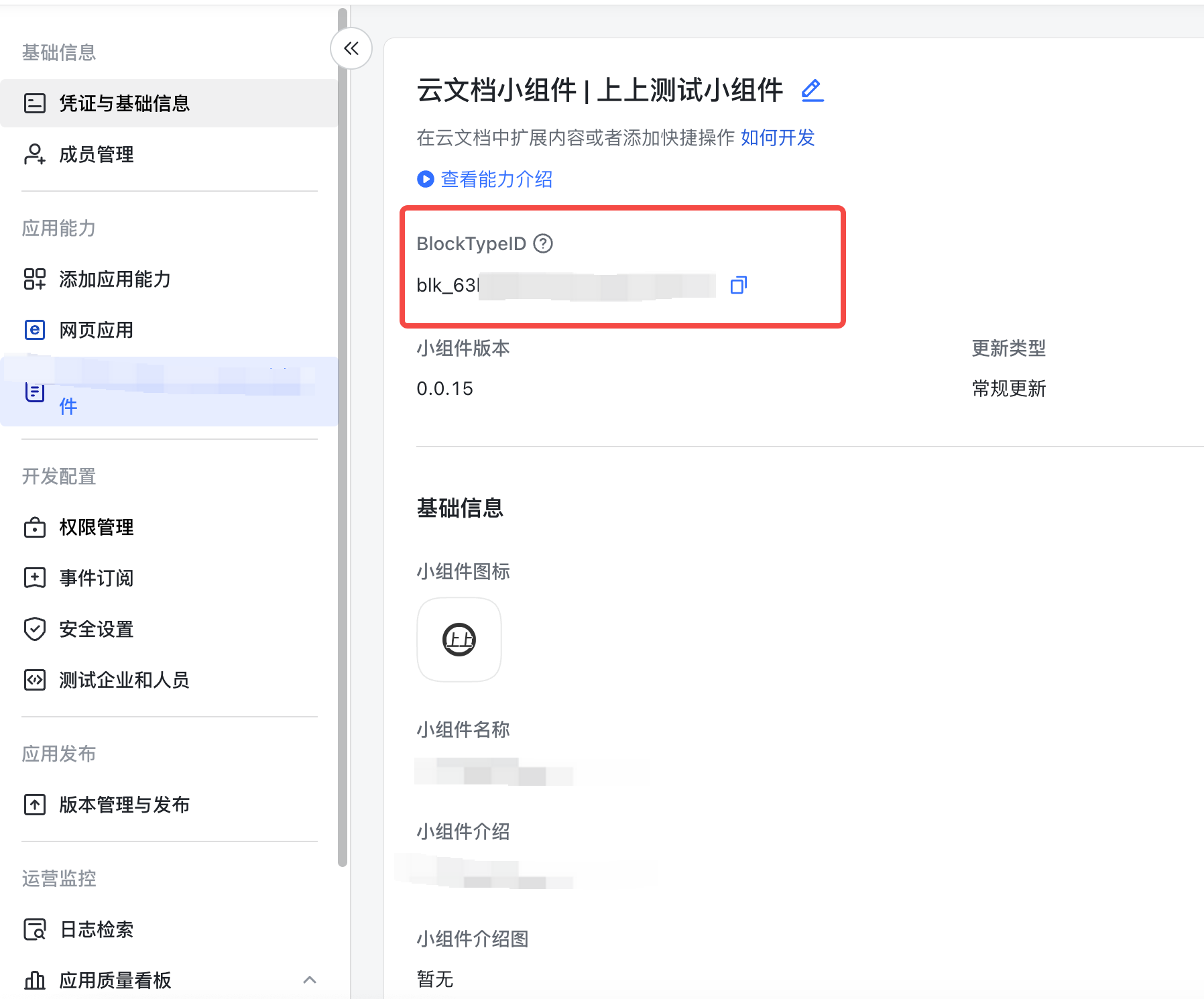Click the 应用质量看板 chart icon
This screenshot has height=999, width=1204.
35,980
